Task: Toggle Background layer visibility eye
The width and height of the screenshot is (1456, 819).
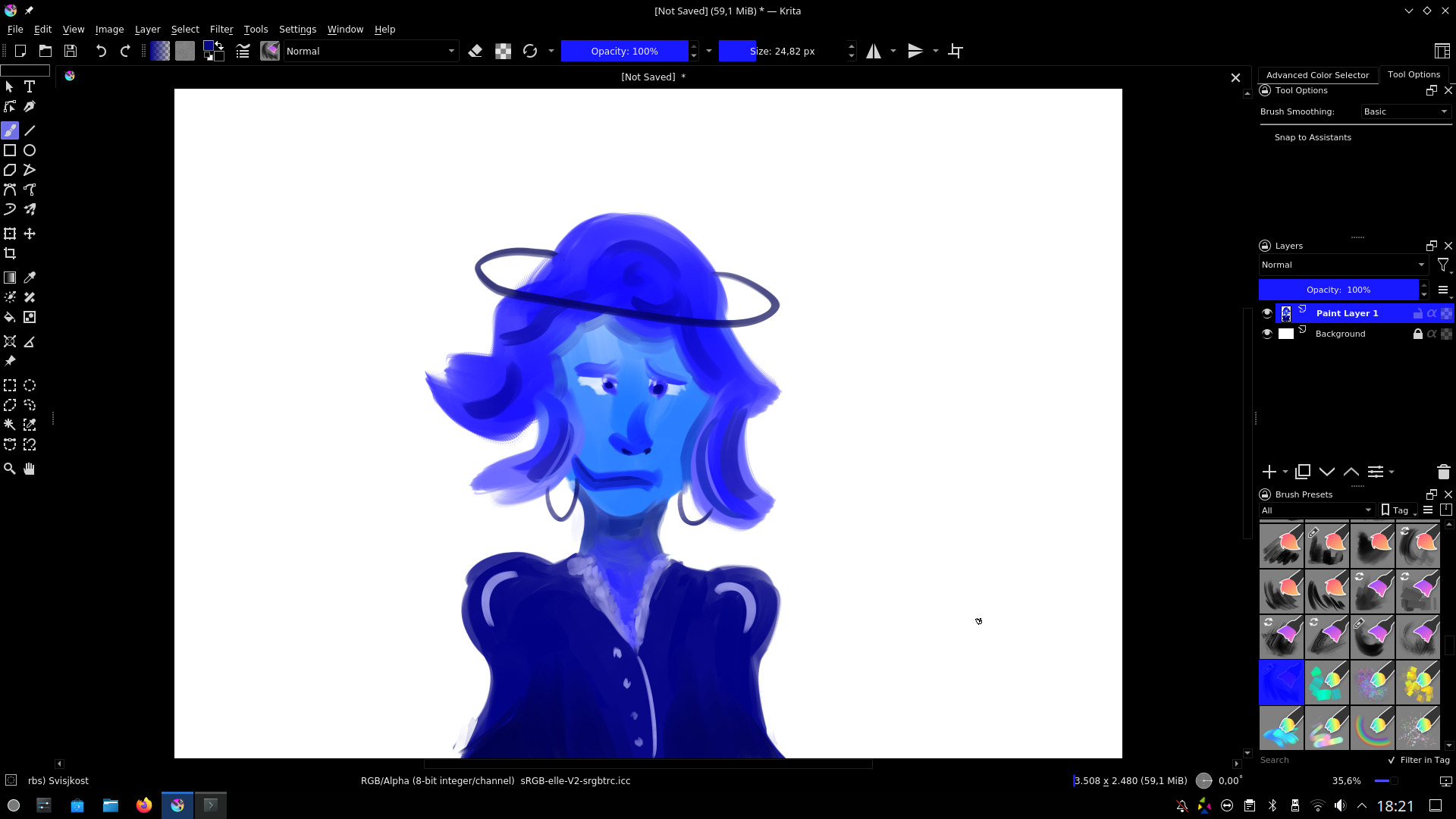Action: (x=1266, y=334)
